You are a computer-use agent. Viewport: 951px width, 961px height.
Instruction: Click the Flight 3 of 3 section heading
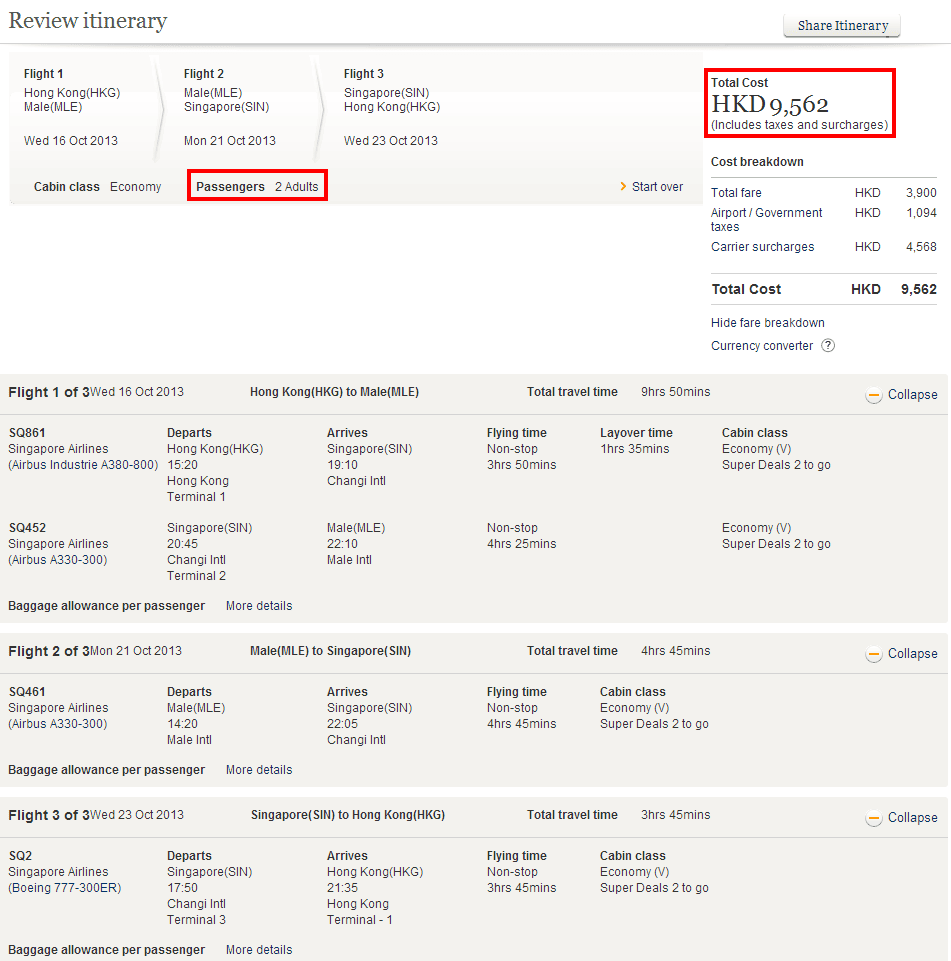tap(48, 816)
